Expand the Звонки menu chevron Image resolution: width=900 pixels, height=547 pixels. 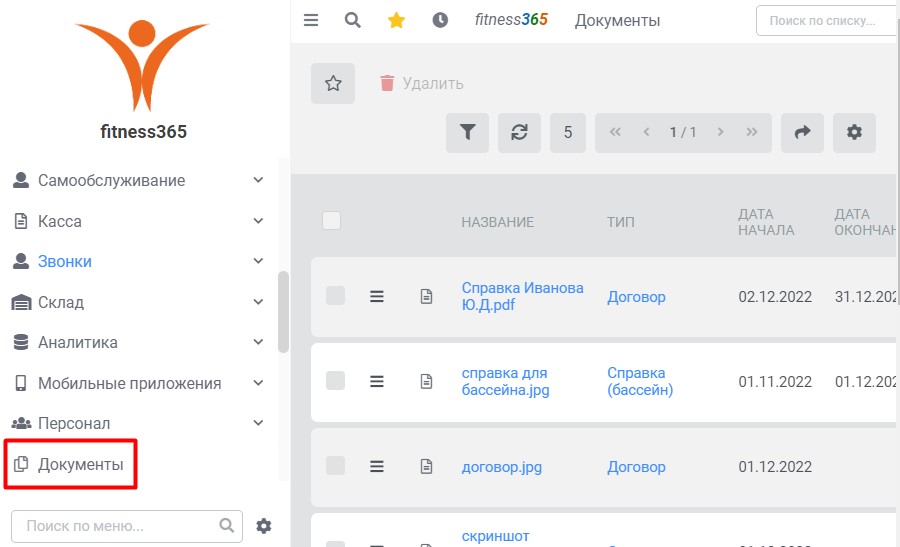(x=258, y=261)
